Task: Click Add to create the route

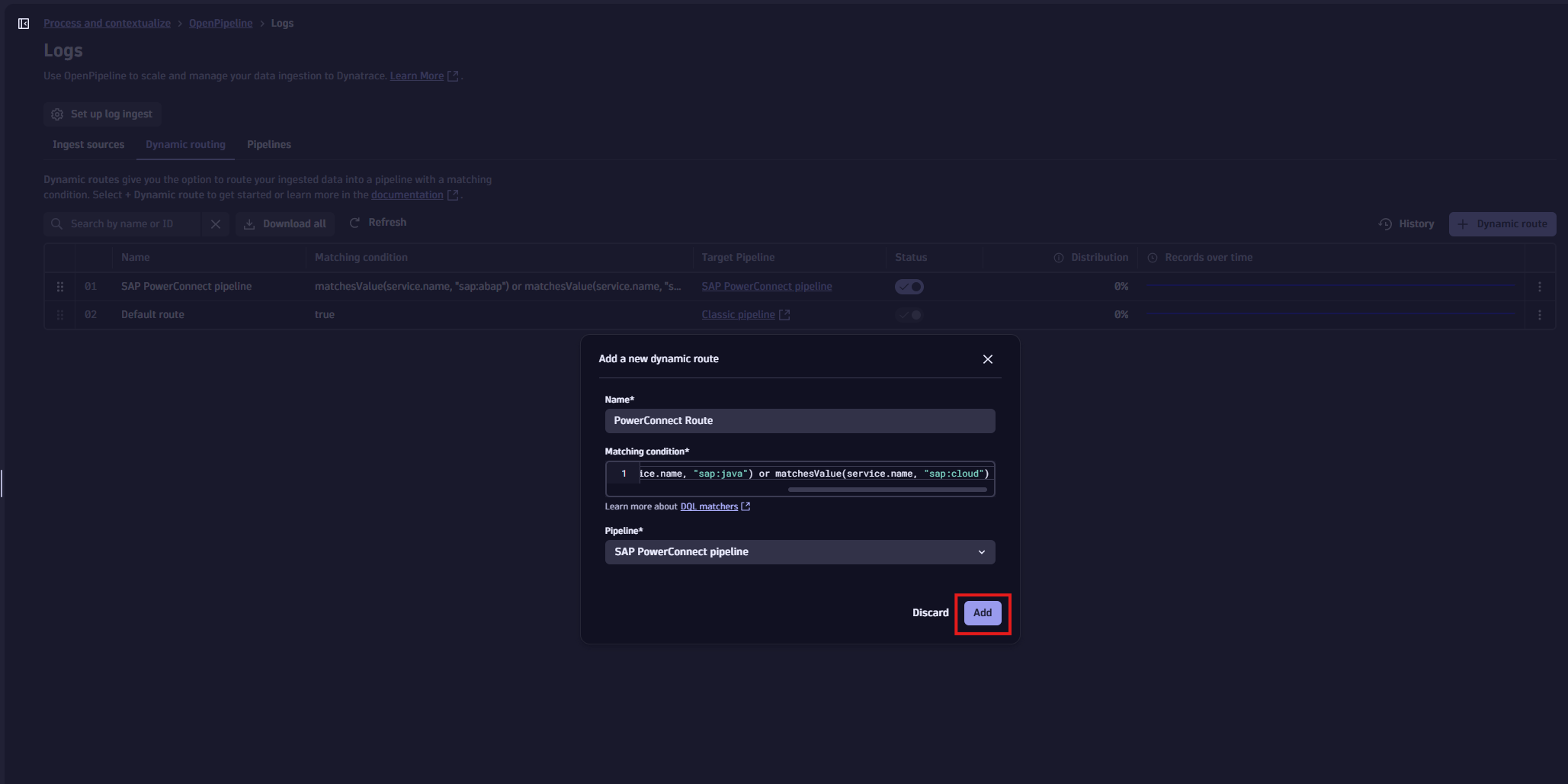Action: (982, 613)
